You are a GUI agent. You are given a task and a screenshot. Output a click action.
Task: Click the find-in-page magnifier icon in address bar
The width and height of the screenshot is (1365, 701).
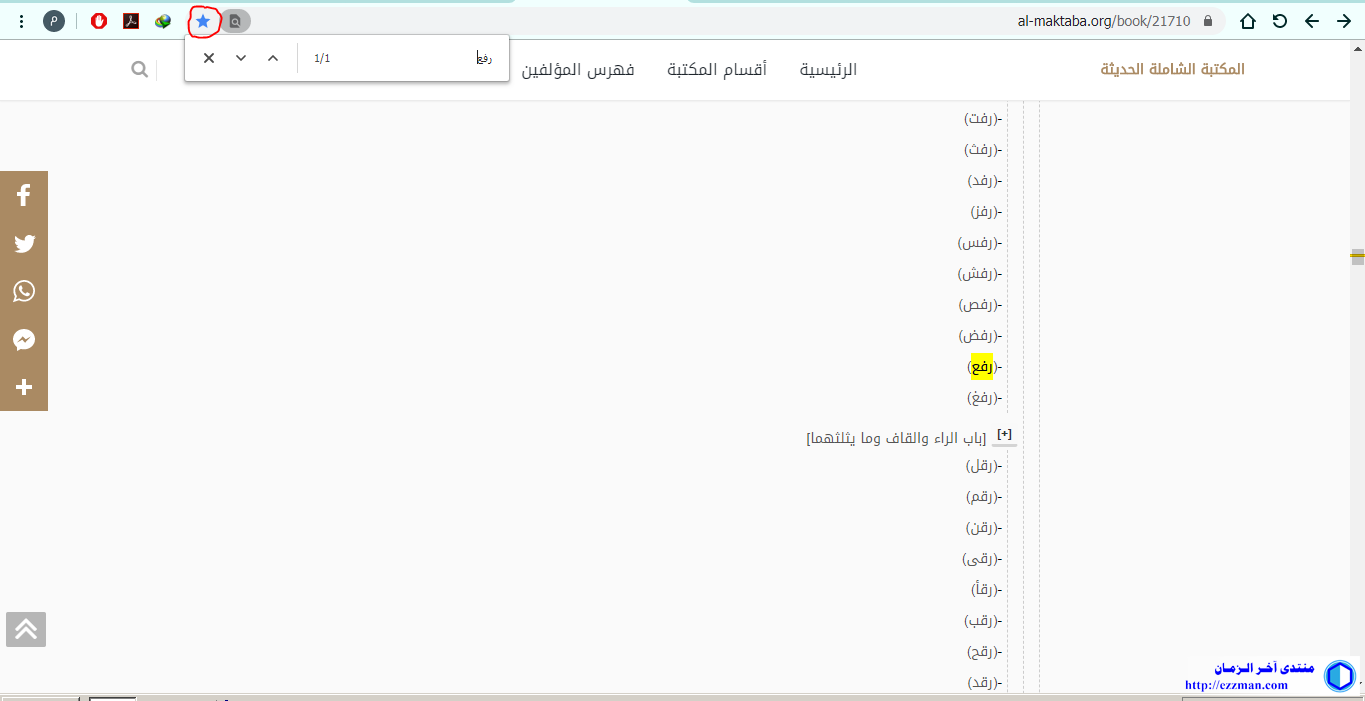pos(235,21)
